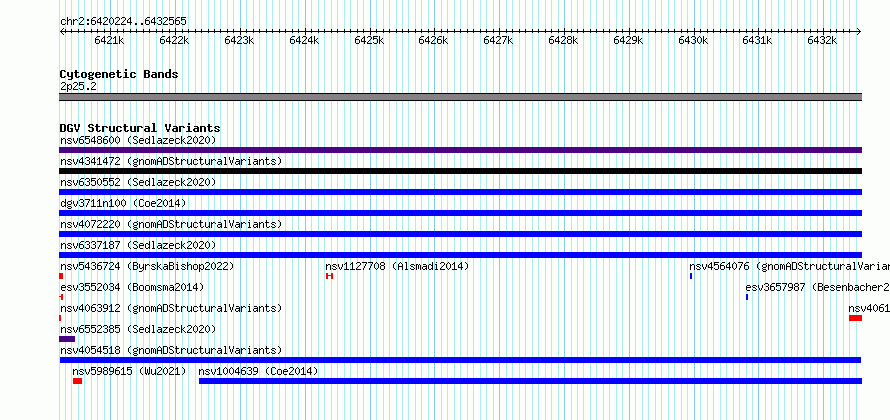The image size is (890, 420).
Task: Click the small blue nsv4564076 glyph
Action: click(x=691, y=276)
